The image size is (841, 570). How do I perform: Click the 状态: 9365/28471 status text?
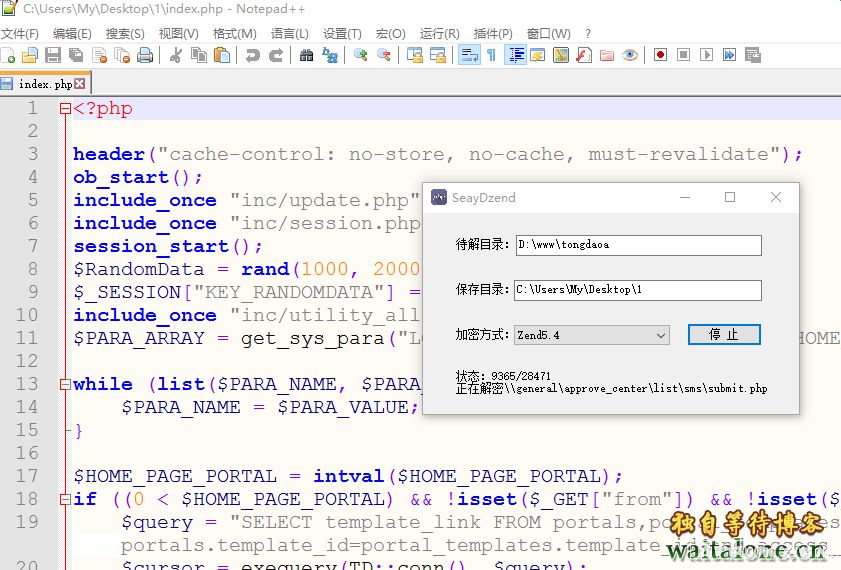503,376
